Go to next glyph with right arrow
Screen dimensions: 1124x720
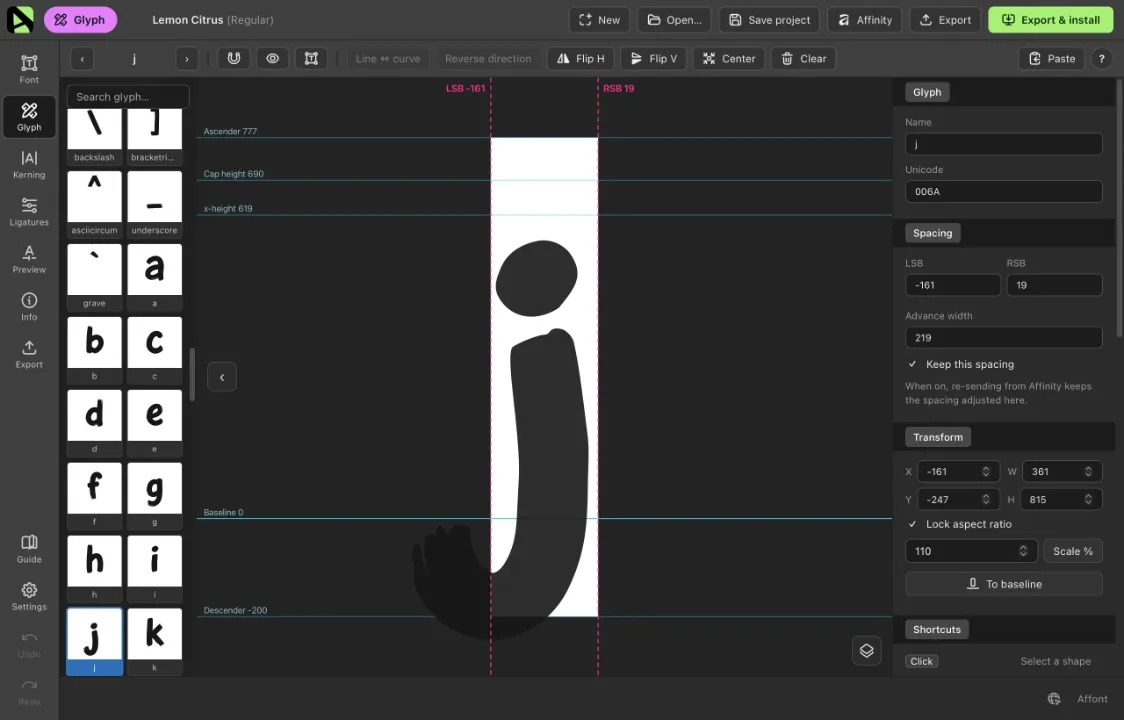click(186, 59)
